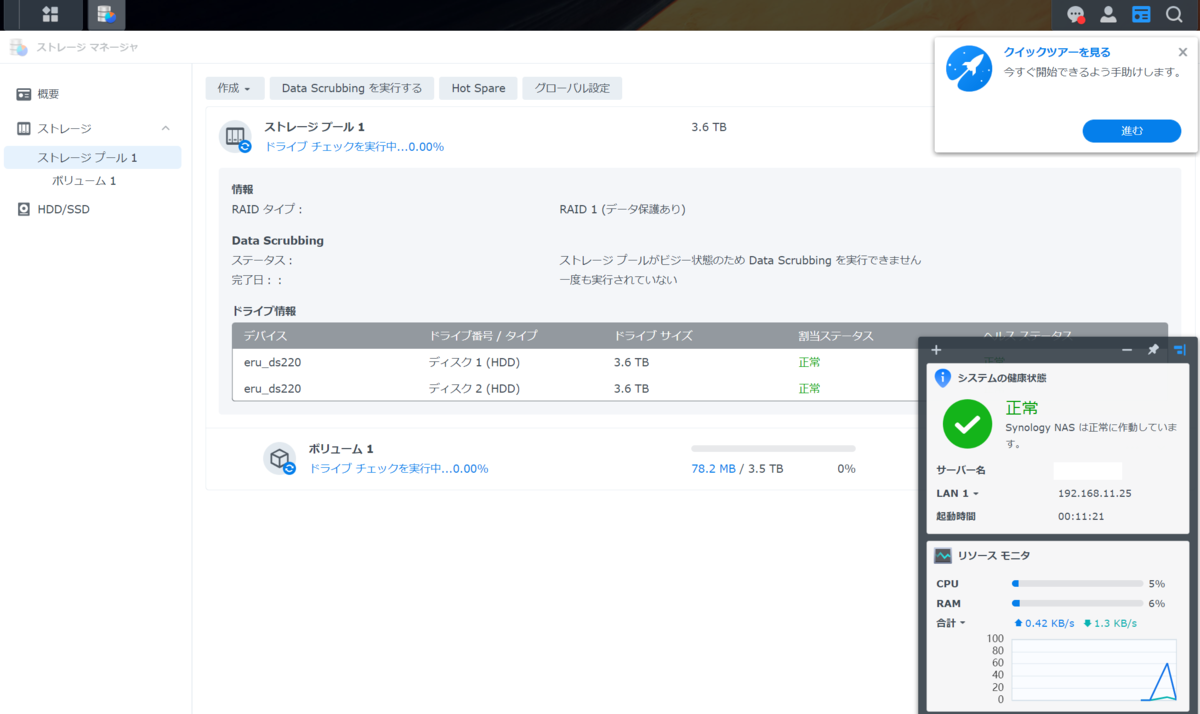1200x714 pixels.
Task: Click the デバイス column header
Action: (x=267, y=335)
